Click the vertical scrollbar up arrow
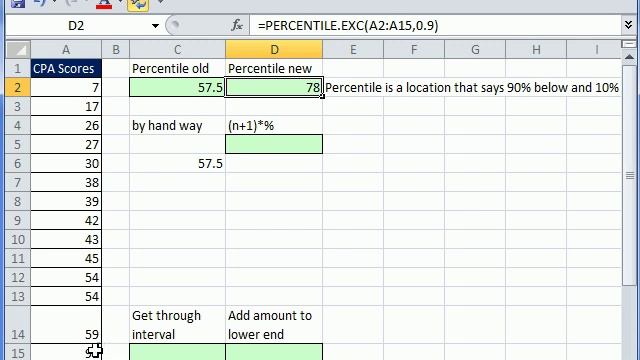The image size is (640, 360). tap(629, 57)
